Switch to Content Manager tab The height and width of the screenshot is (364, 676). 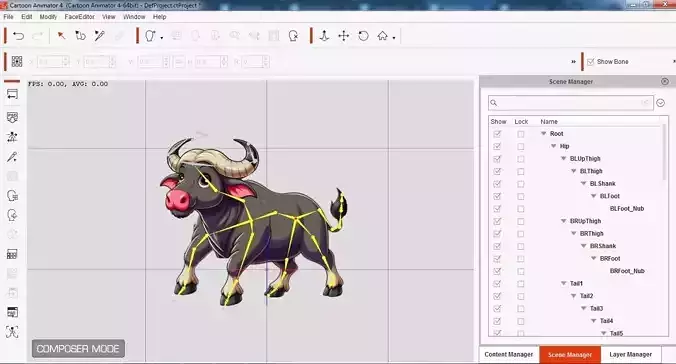tap(509, 355)
